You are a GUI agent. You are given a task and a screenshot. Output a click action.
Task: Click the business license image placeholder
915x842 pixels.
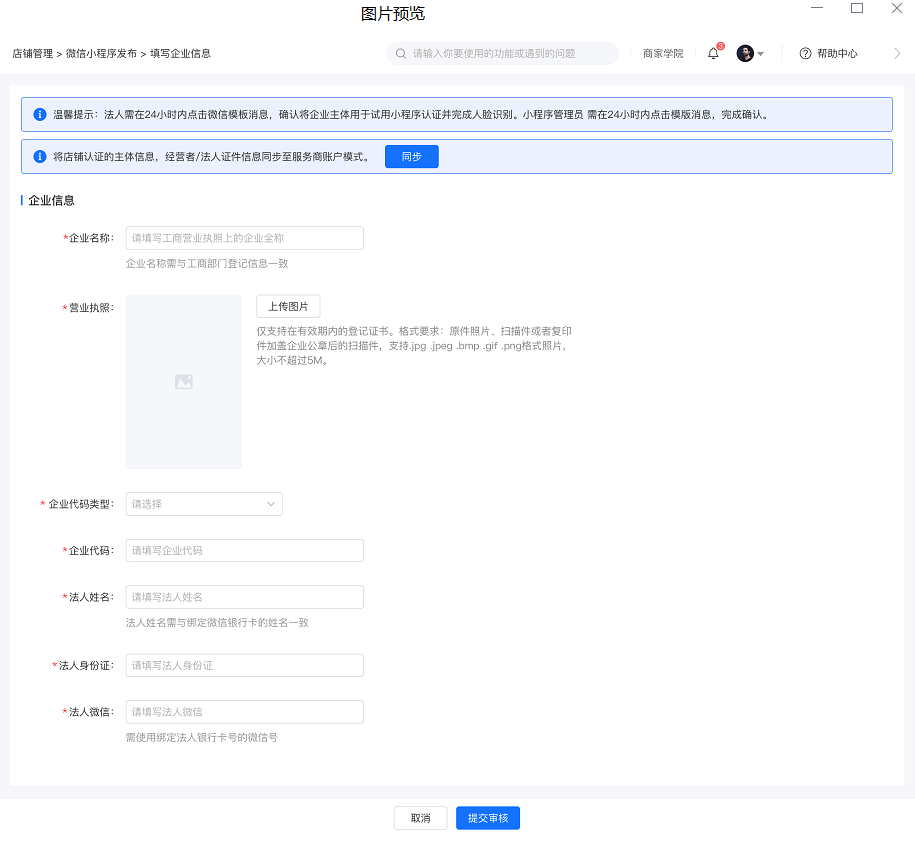(x=184, y=382)
